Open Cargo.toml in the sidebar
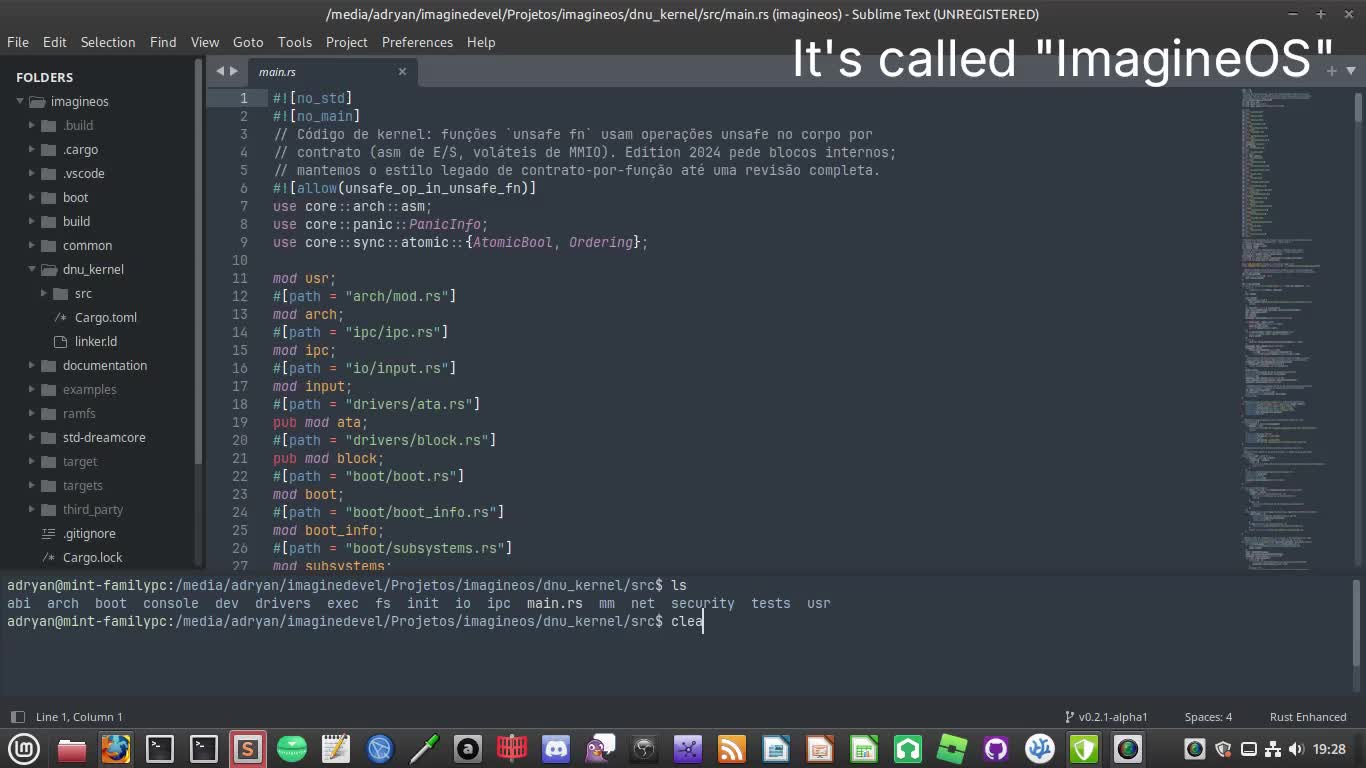This screenshot has height=768, width=1366. coord(105,317)
